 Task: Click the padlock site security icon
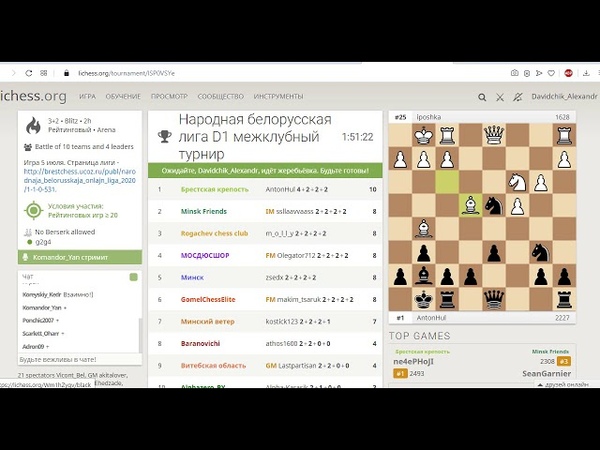point(66,73)
